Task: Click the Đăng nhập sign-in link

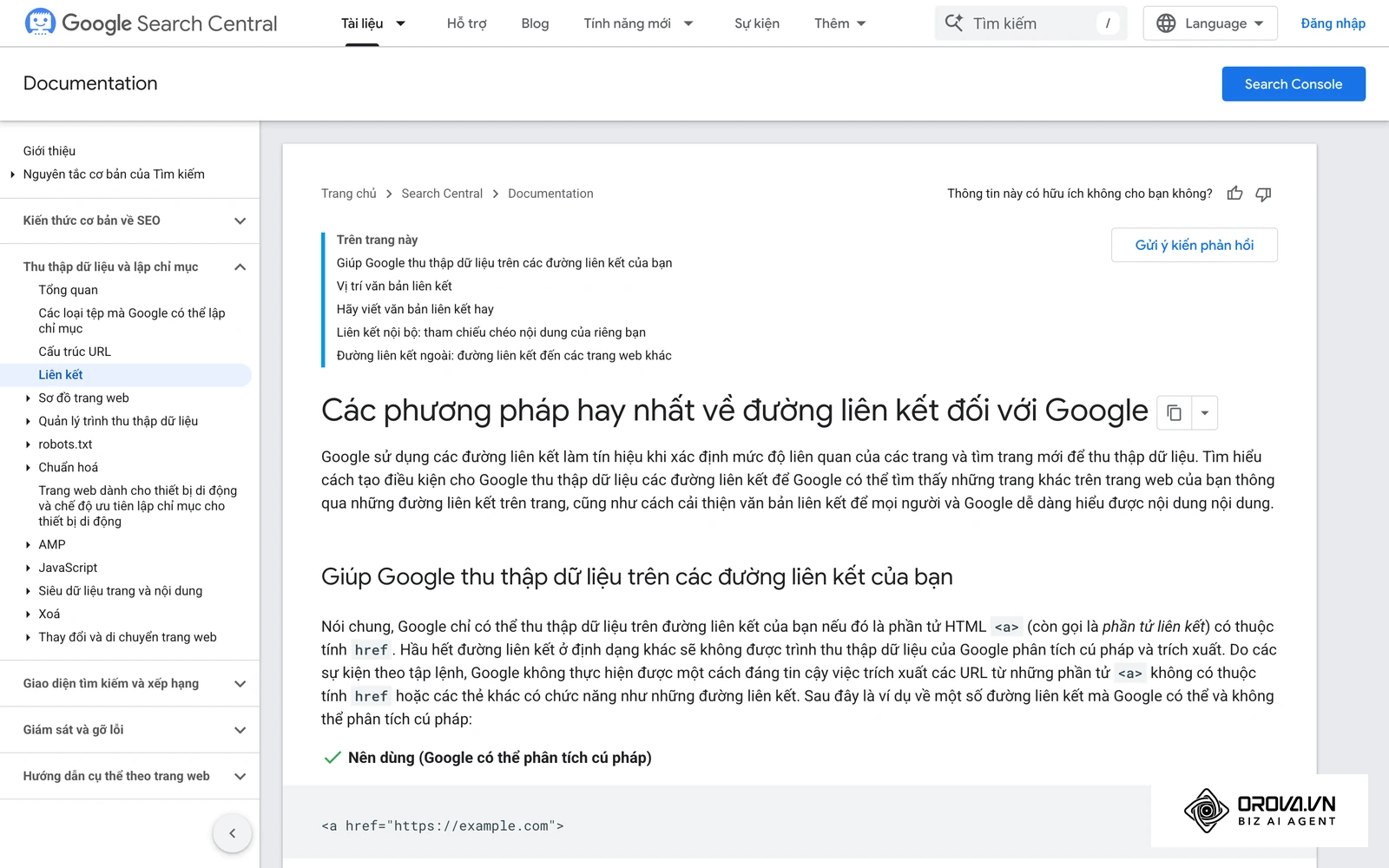Action: pyautogui.click(x=1333, y=23)
